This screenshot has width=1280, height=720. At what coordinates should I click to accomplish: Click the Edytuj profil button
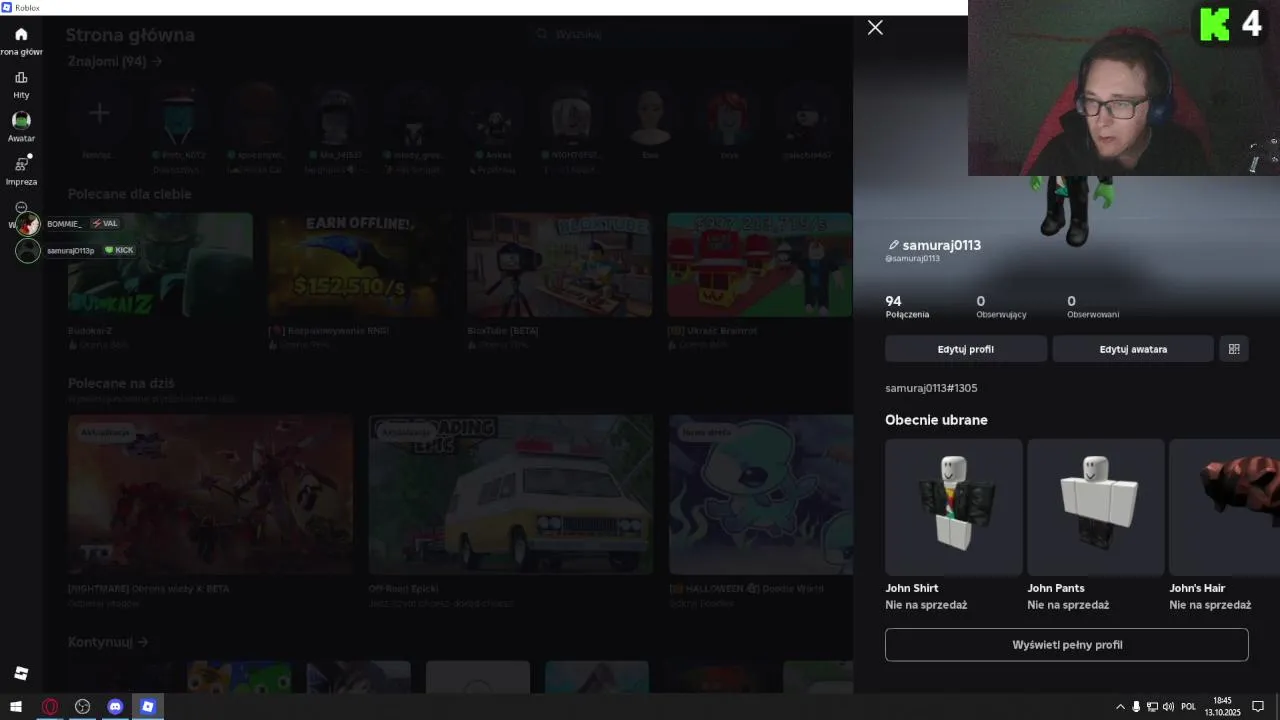pyautogui.click(x=966, y=349)
